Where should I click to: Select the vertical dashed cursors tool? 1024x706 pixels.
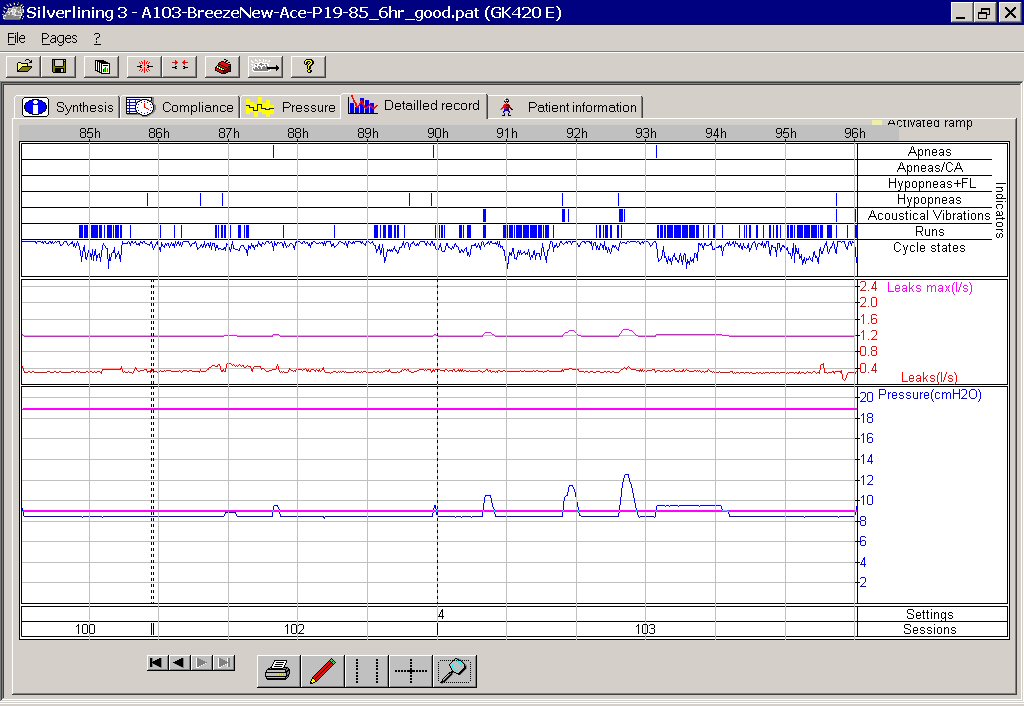(x=366, y=671)
